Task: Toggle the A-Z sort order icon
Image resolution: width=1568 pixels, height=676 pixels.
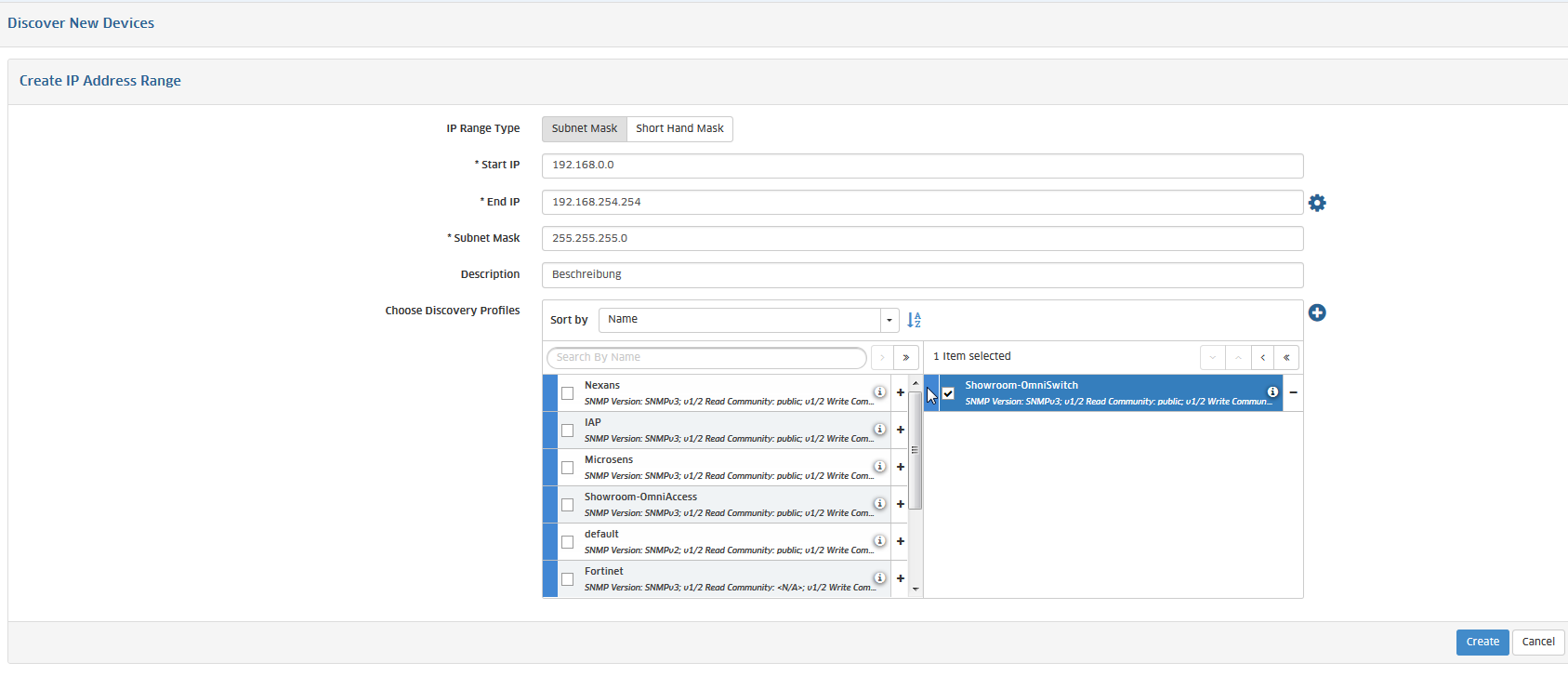Action: coord(914,320)
